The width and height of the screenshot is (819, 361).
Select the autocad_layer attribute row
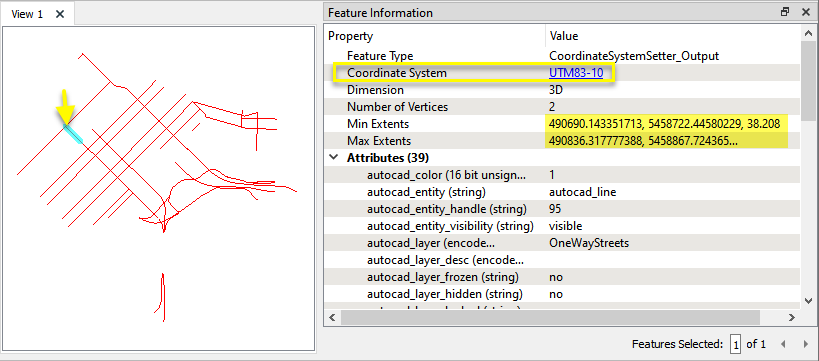(x=563, y=243)
